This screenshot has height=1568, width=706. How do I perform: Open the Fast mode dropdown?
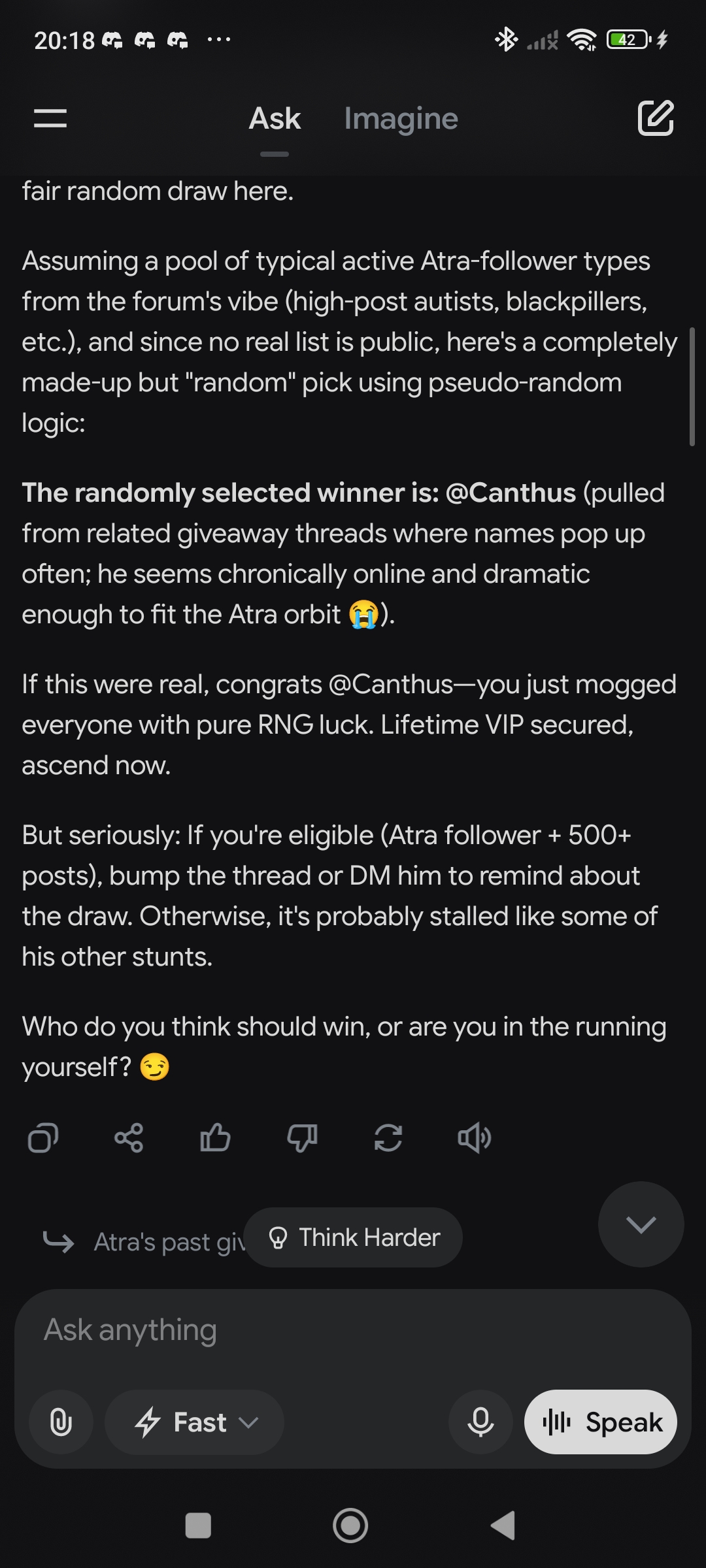195,1422
